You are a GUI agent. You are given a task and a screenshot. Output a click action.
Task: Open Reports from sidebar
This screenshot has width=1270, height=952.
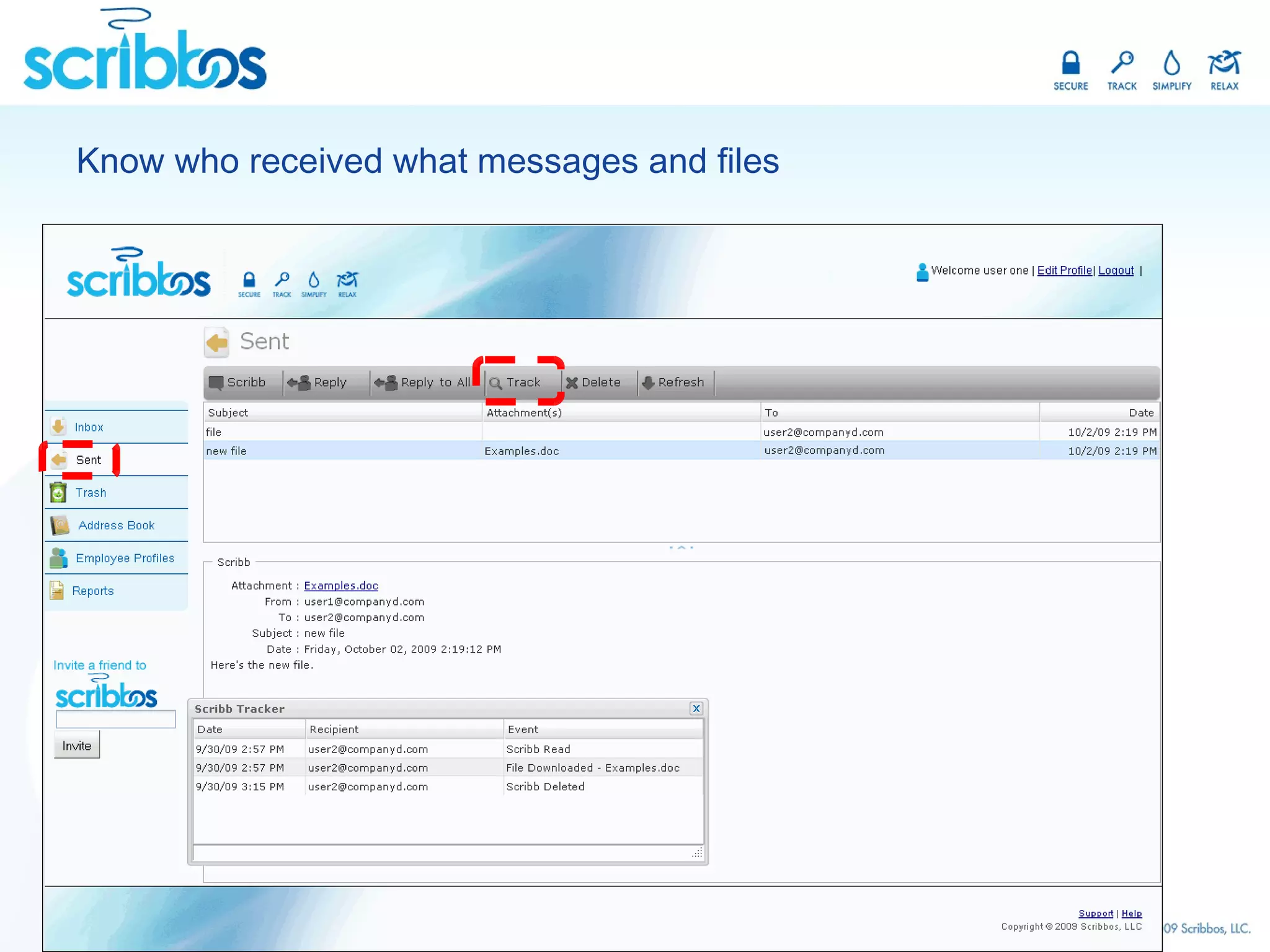(x=117, y=591)
